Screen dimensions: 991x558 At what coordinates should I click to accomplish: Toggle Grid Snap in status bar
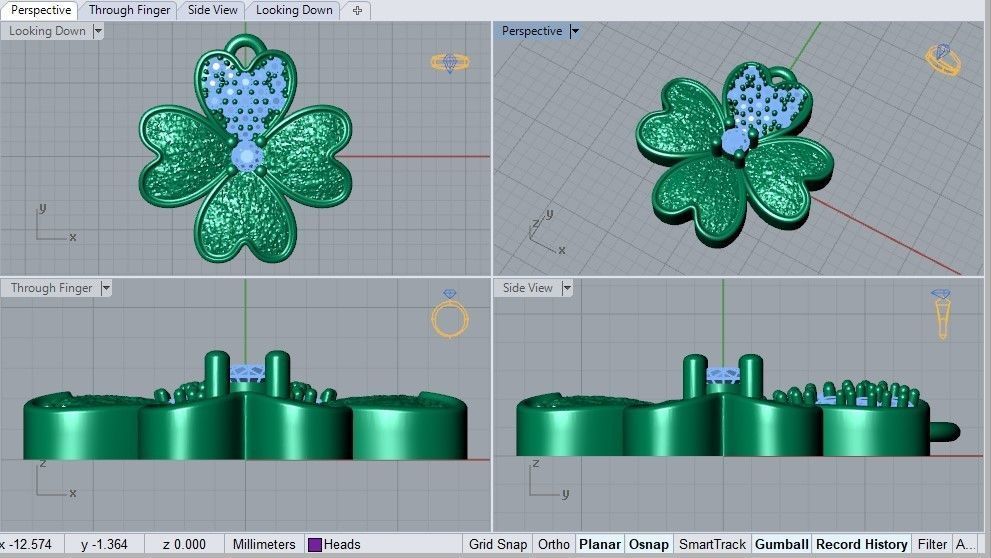(497, 544)
